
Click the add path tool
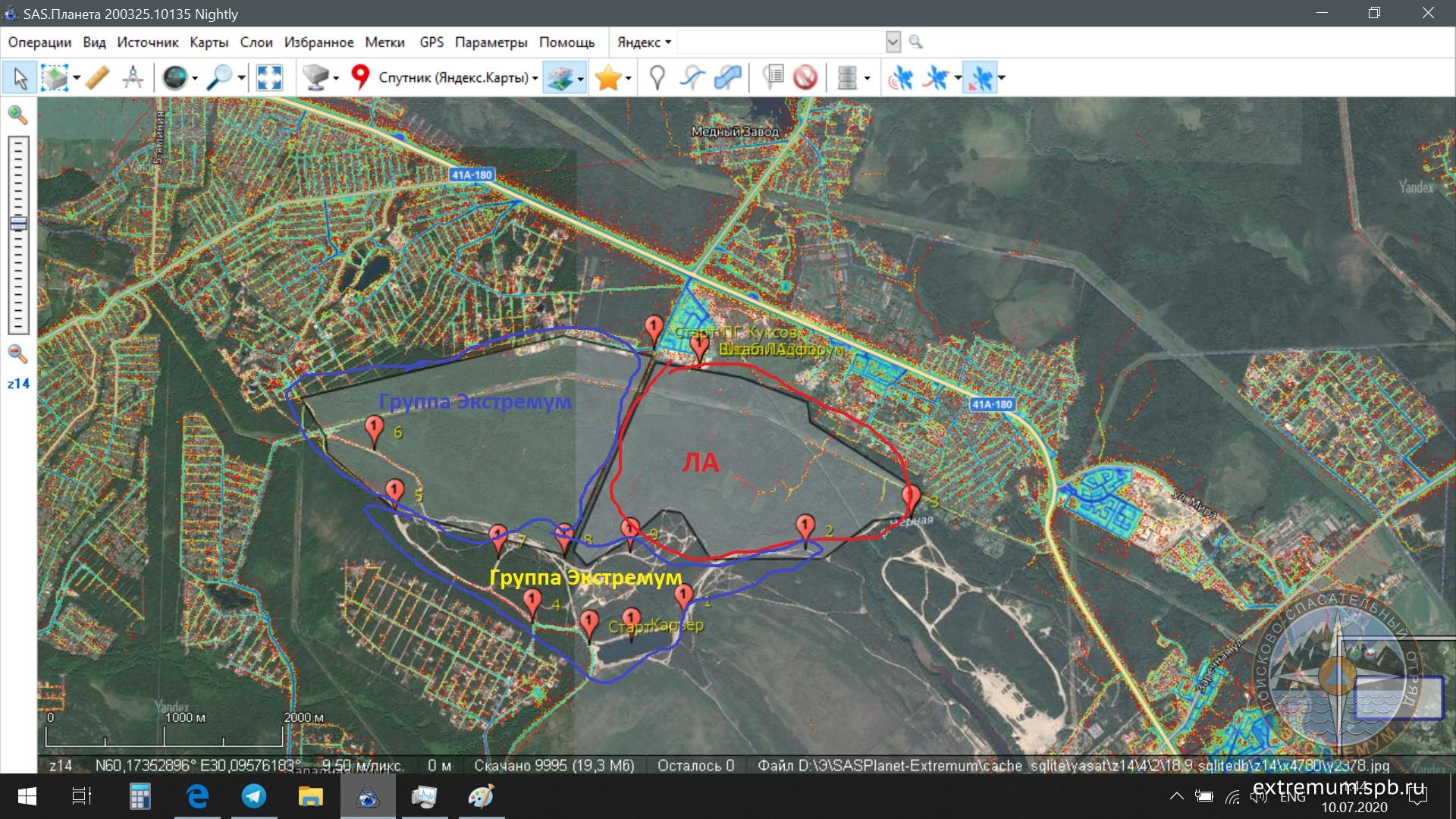692,77
